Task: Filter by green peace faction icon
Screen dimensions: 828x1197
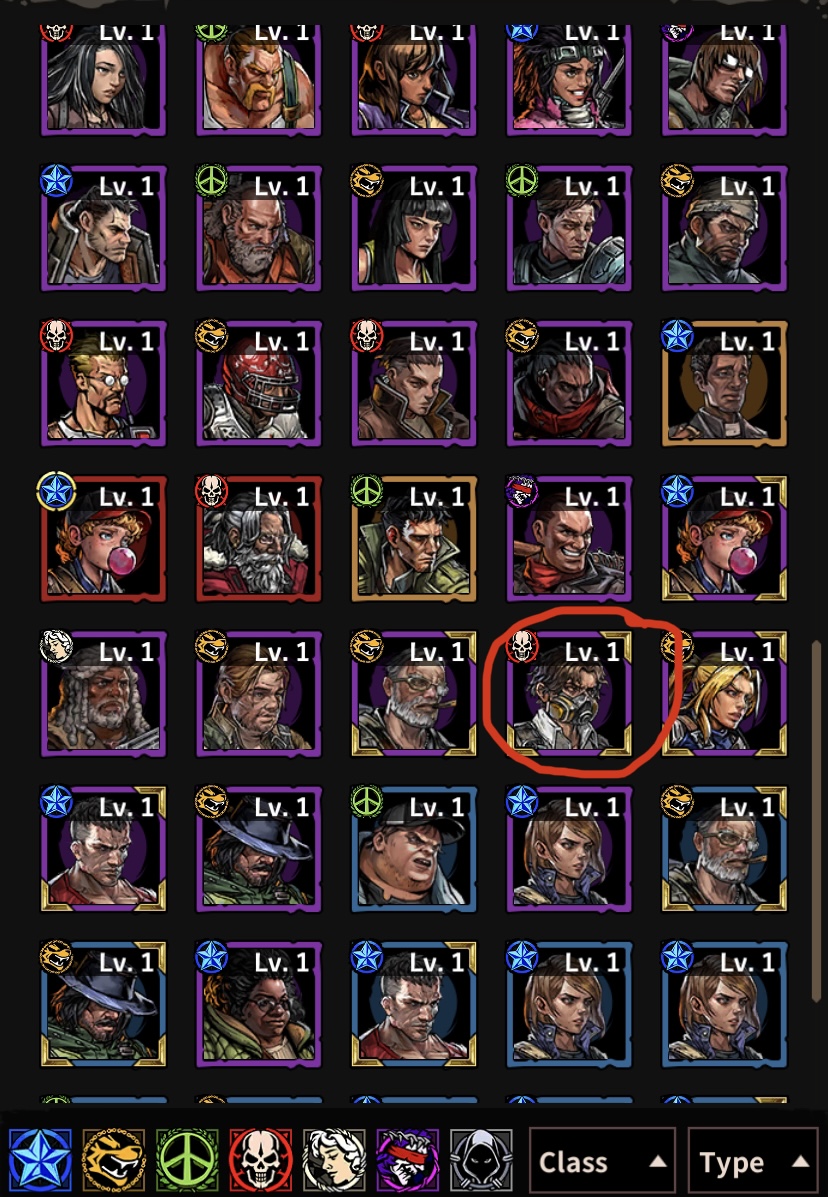Action: (x=187, y=1160)
